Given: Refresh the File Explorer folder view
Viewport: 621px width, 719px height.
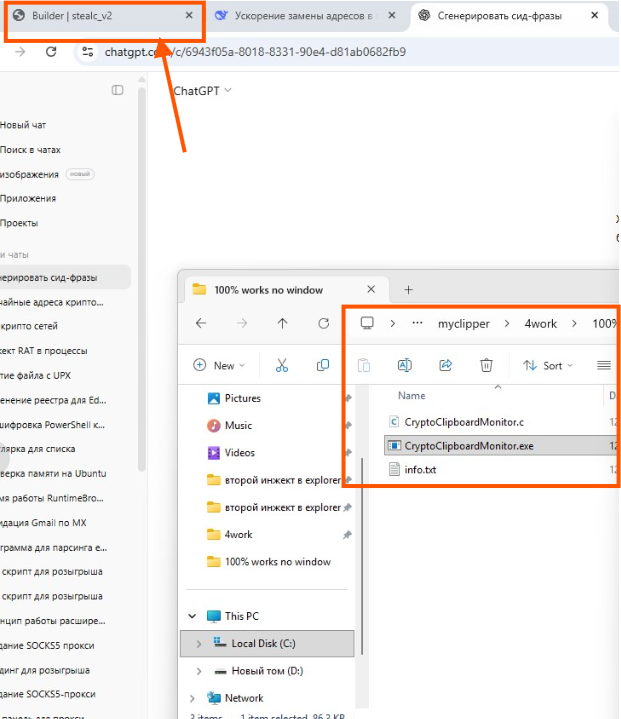Looking at the screenshot, I should pos(323,323).
